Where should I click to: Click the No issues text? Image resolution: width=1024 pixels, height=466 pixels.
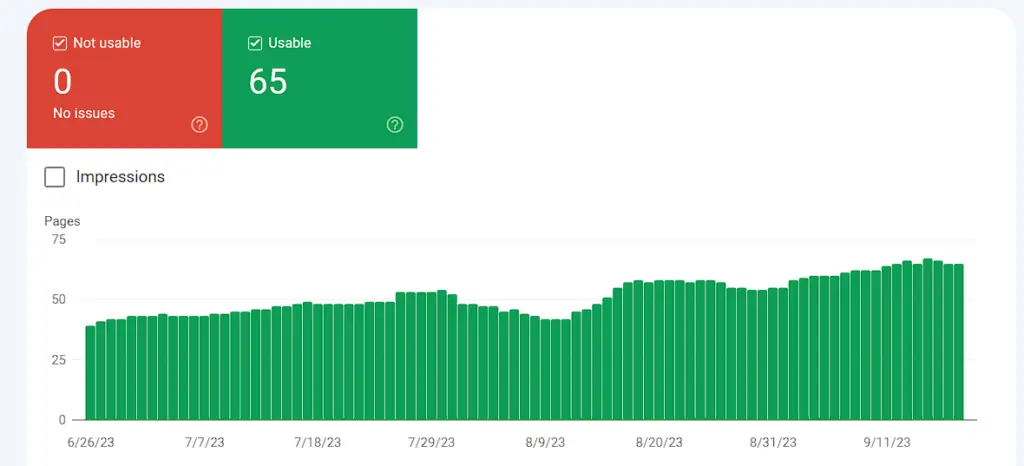click(x=84, y=114)
